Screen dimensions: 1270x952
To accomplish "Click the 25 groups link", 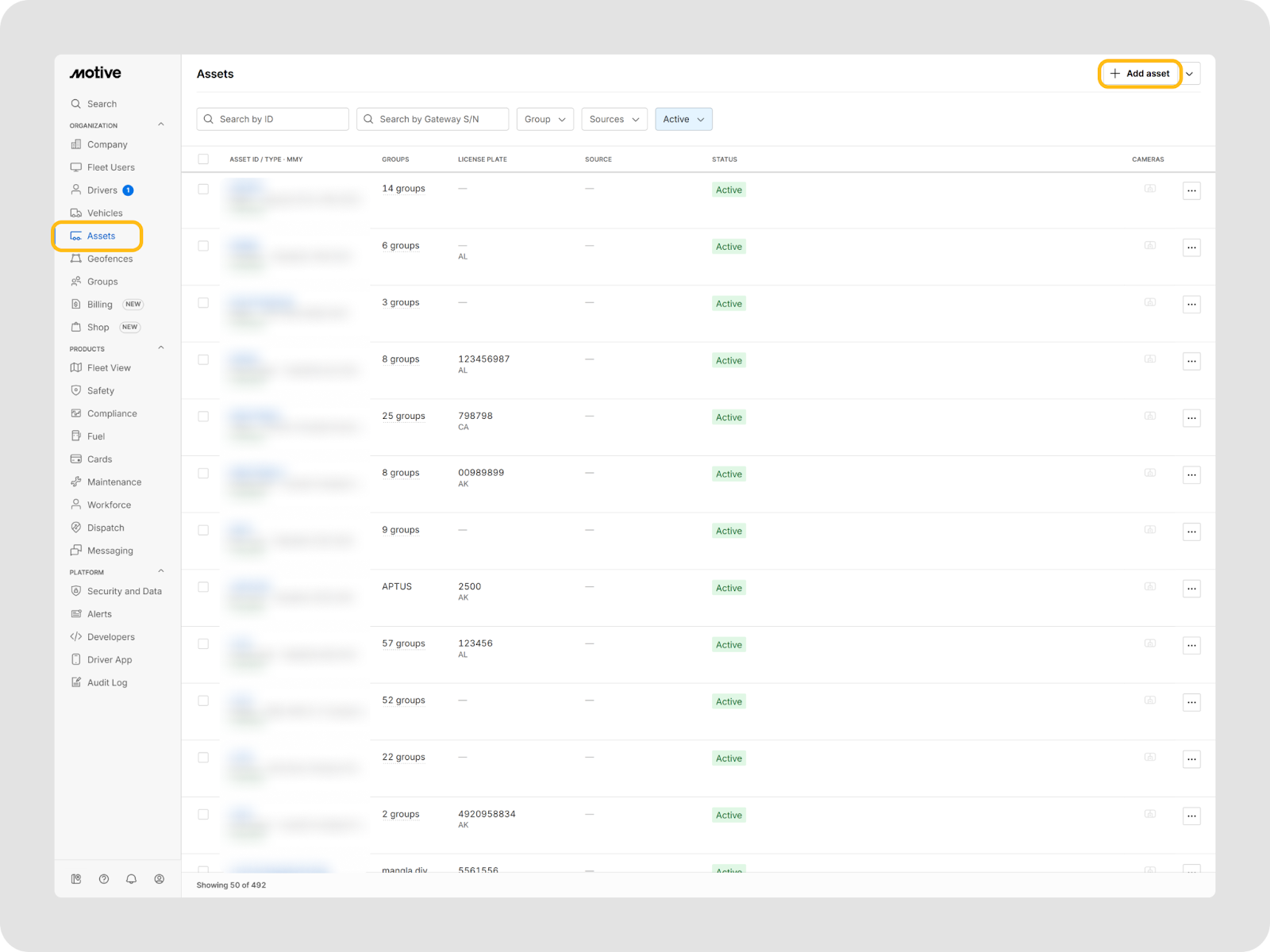I will pyautogui.click(x=403, y=416).
